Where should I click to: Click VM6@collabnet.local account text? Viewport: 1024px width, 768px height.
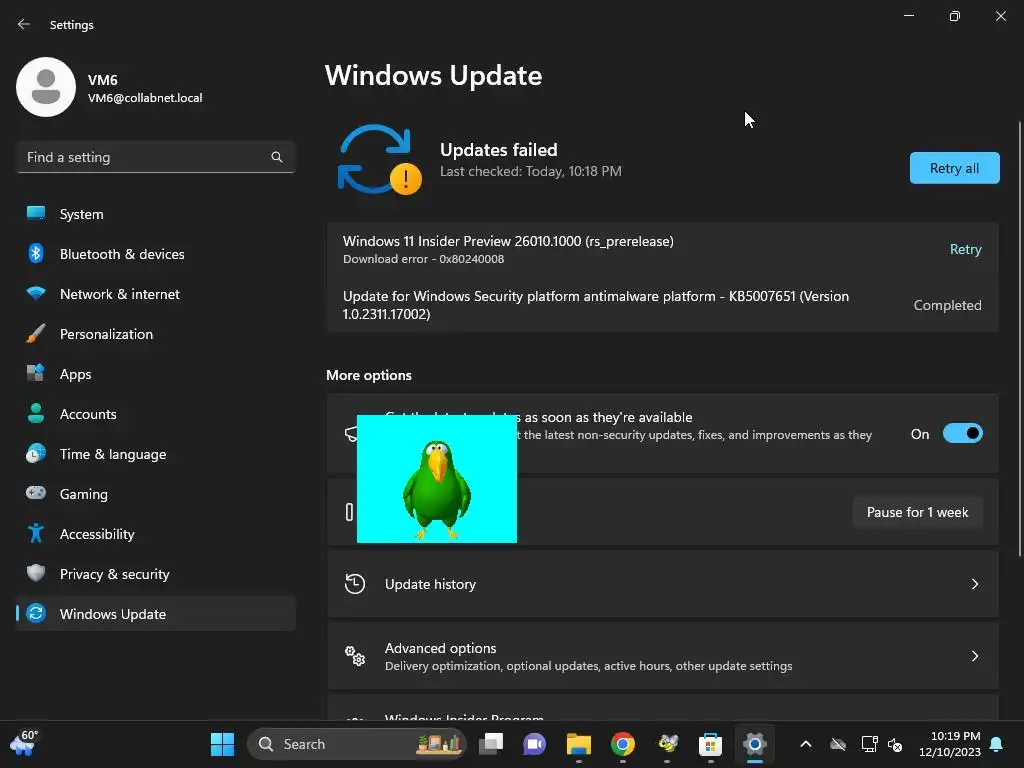click(145, 98)
